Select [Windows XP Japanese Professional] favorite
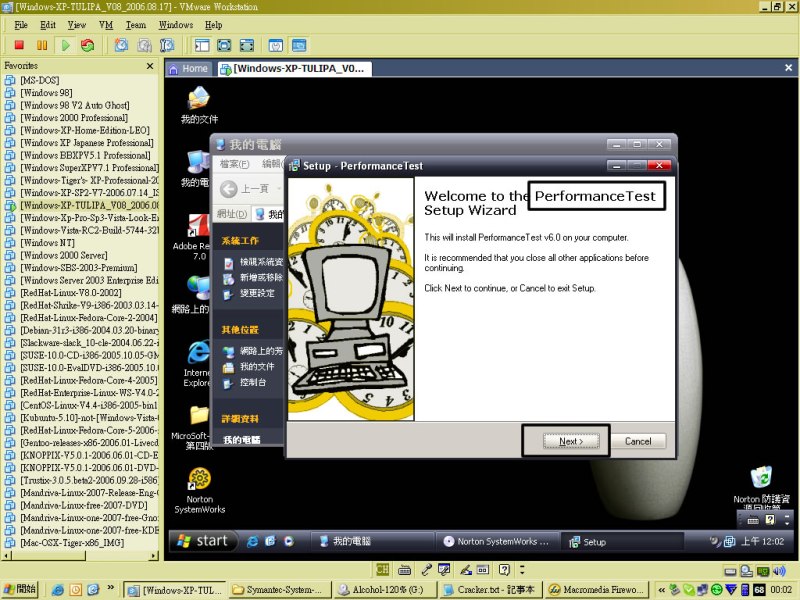 pos(86,143)
